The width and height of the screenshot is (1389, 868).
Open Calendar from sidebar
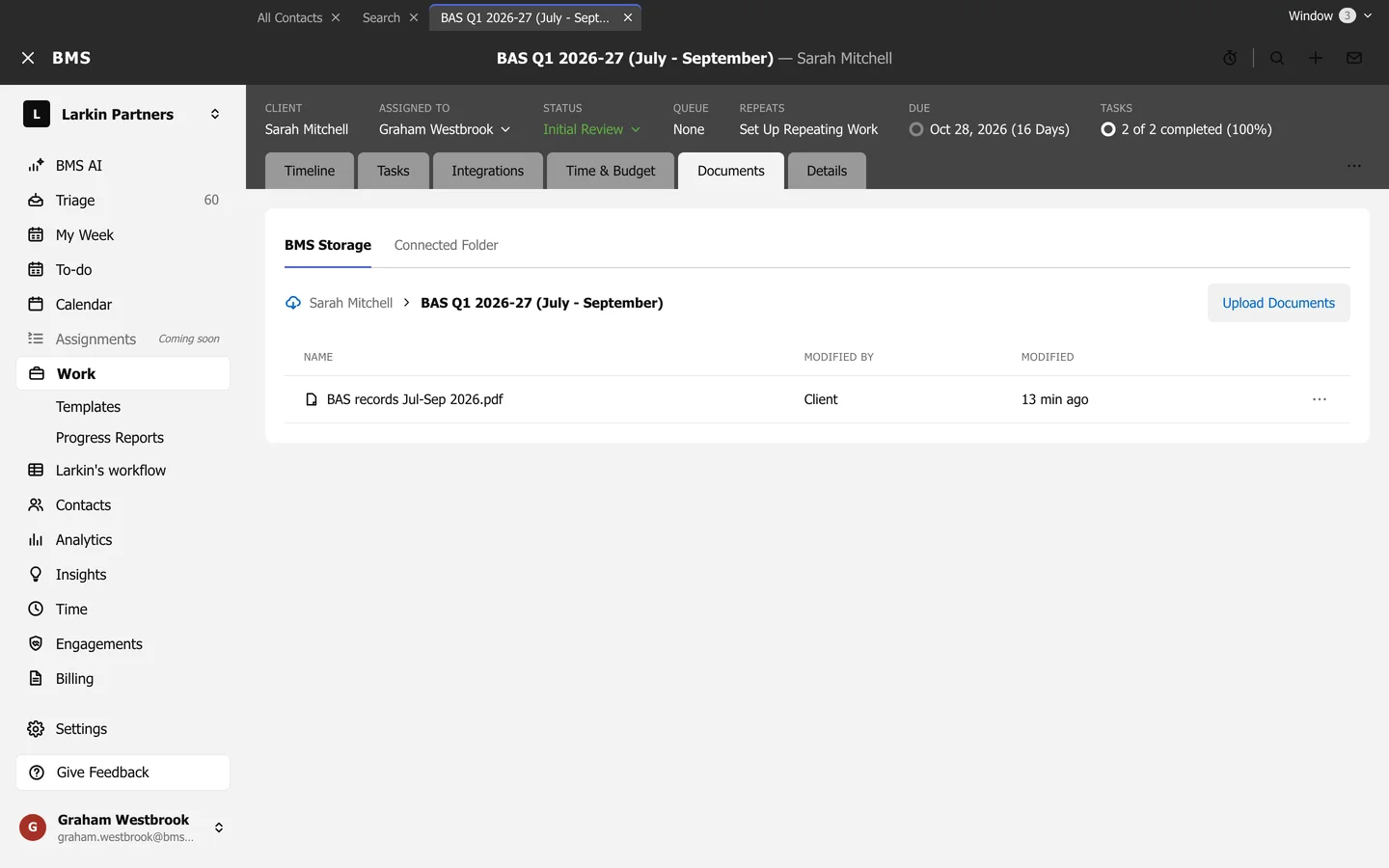coord(123,305)
